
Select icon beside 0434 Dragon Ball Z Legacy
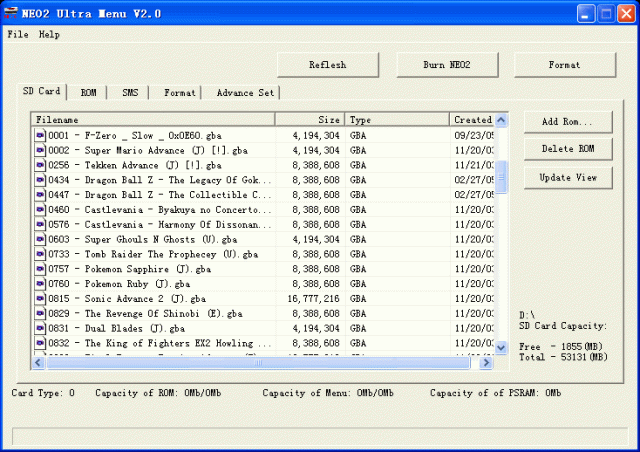(40, 180)
